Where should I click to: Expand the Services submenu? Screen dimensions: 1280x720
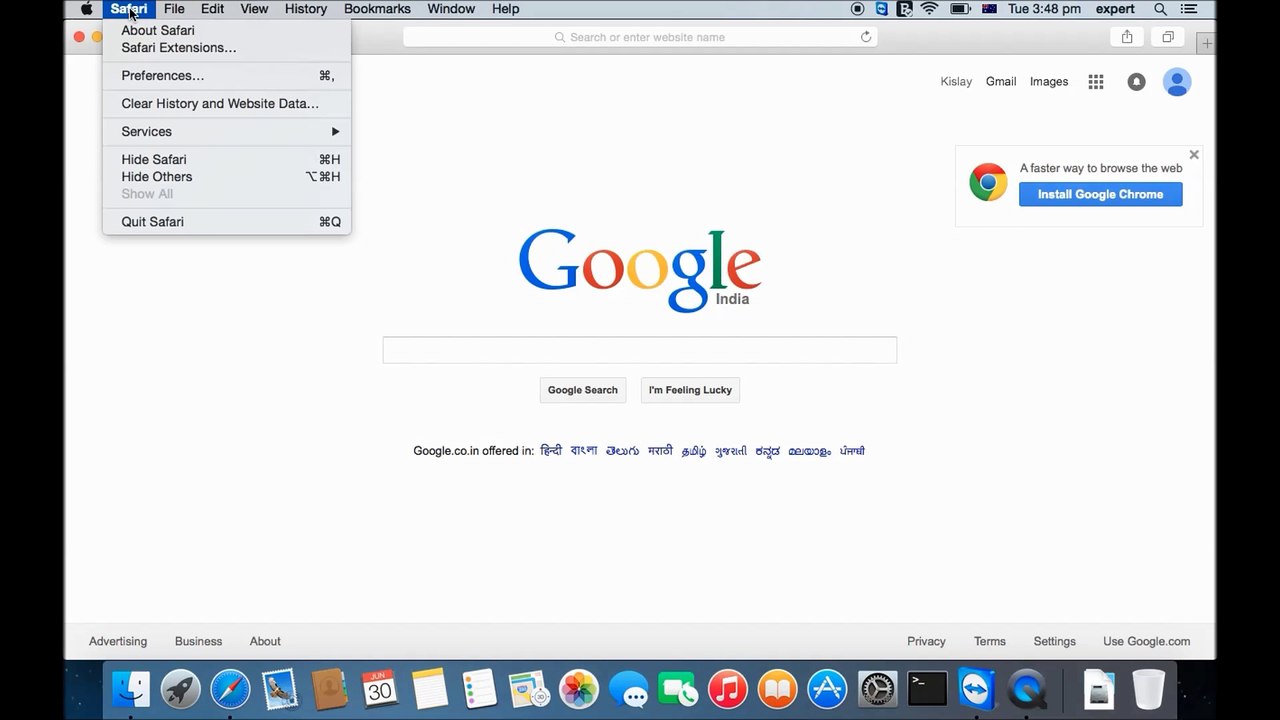pos(227,131)
